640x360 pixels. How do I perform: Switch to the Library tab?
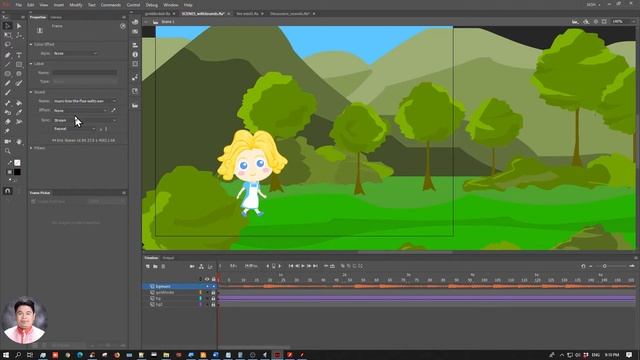(56, 17)
